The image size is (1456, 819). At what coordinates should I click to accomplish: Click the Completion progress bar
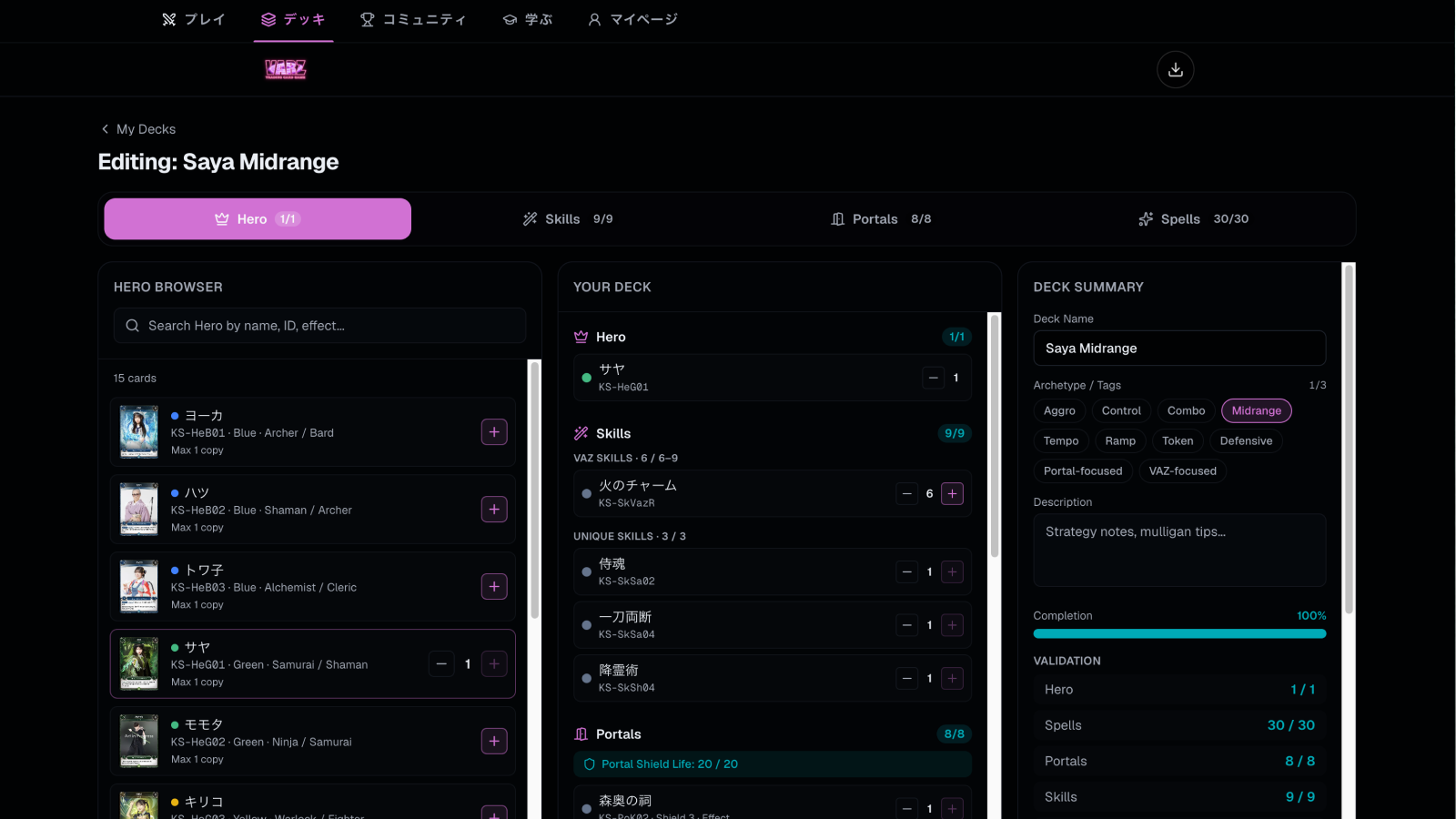coord(1179,633)
